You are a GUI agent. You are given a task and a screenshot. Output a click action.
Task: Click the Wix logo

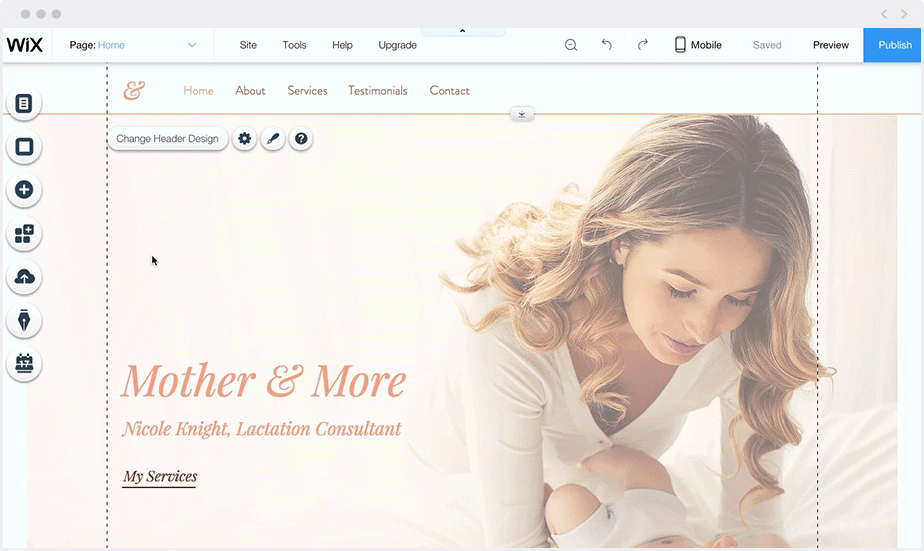(25, 45)
